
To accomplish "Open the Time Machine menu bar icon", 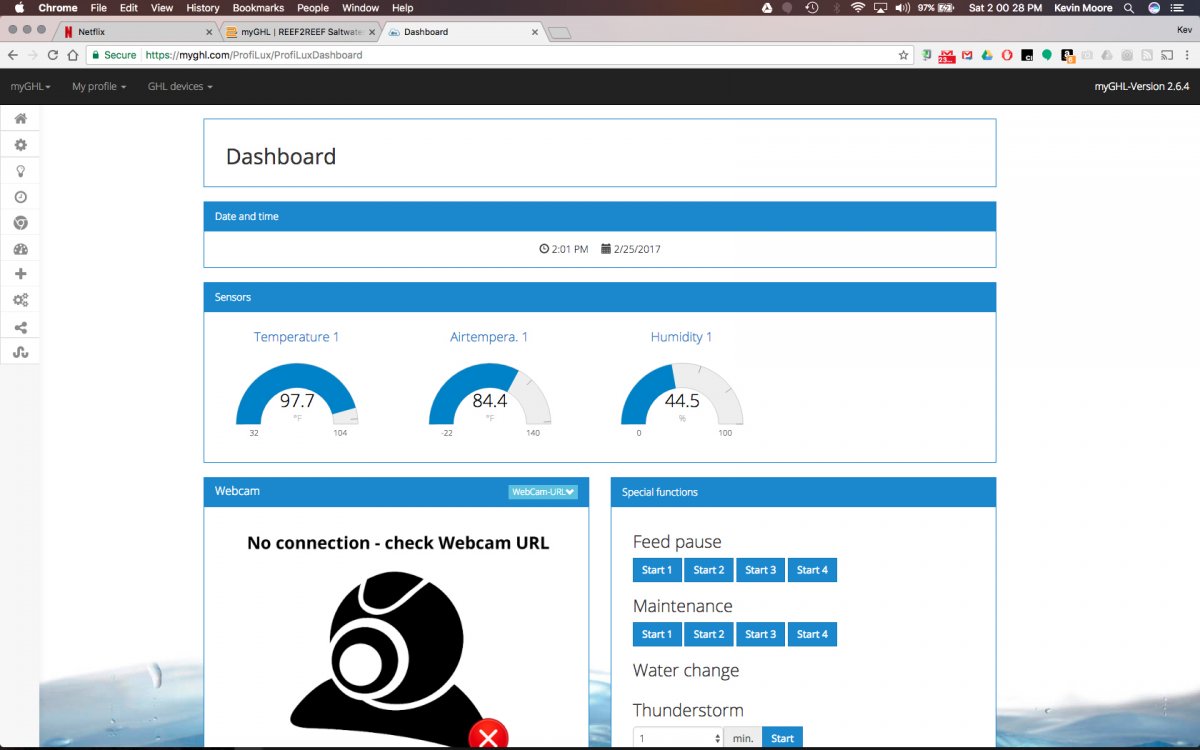I will click(x=812, y=8).
